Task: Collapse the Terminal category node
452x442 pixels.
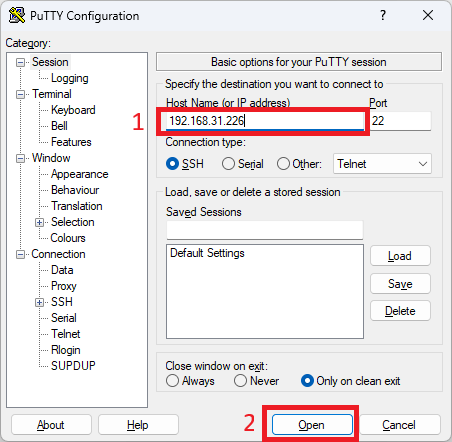Action: pos(20,94)
